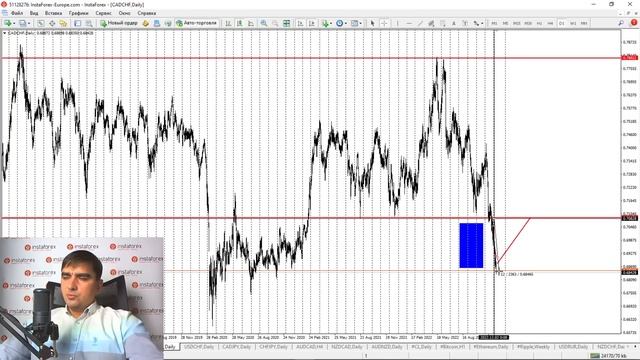Toggle chart Auto Scroll
Image resolution: width=640 pixels, height=360 pixels.
click(x=300, y=23)
